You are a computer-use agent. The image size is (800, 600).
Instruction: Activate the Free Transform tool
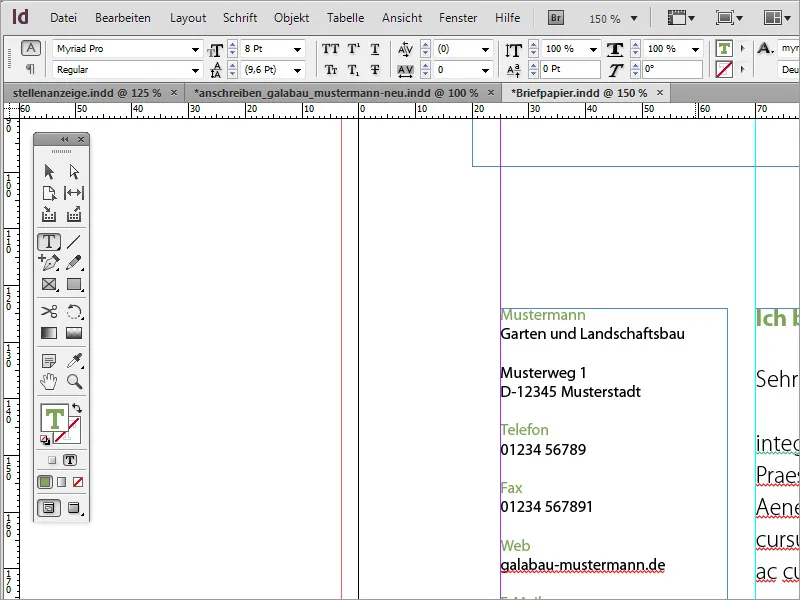point(74,311)
